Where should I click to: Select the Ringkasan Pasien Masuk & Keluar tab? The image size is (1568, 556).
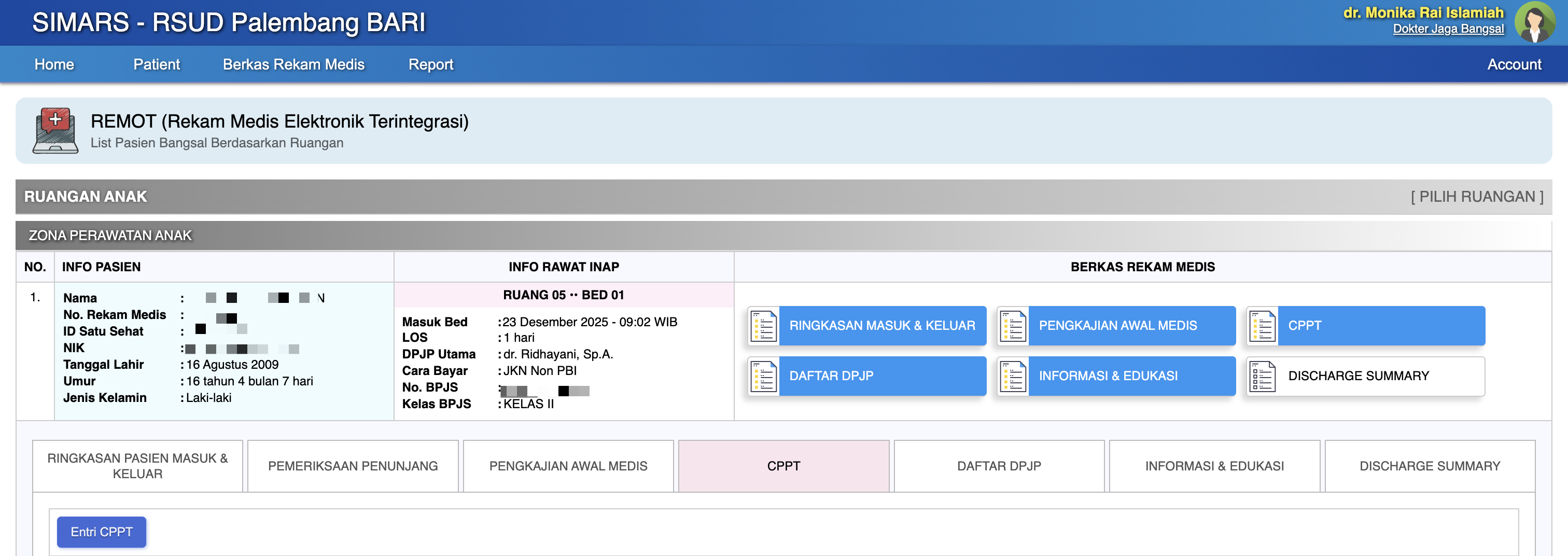[137, 466]
